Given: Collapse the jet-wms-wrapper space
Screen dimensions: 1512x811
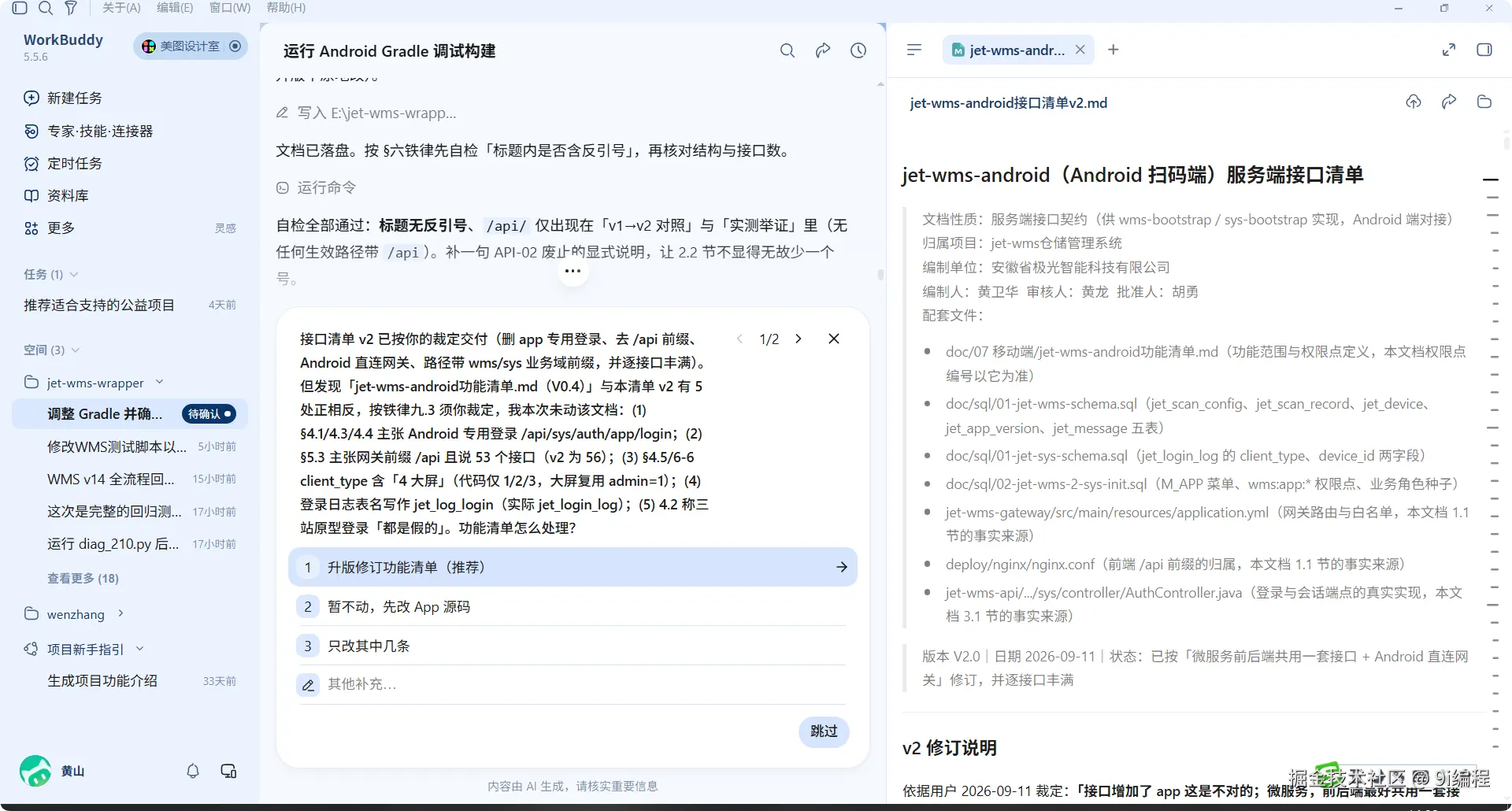Looking at the screenshot, I should pyautogui.click(x=159, y=382).
